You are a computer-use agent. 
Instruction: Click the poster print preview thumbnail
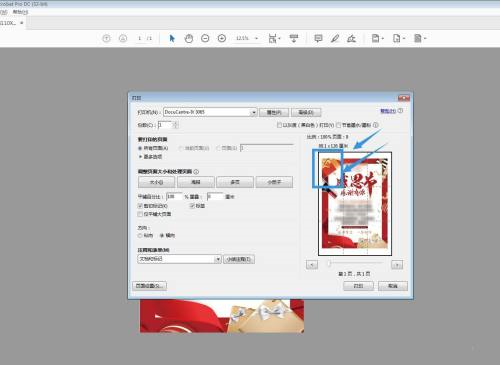(355, 204)
